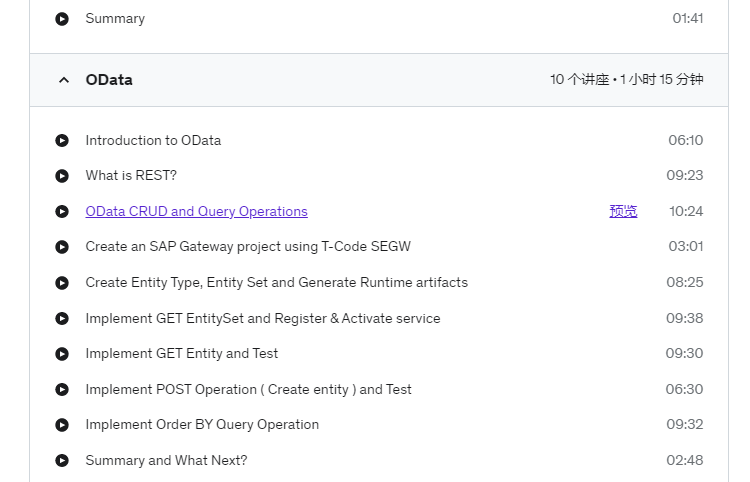
Task: Click play icon for Create Entity Type lecture
Action: tap(62, 283)
